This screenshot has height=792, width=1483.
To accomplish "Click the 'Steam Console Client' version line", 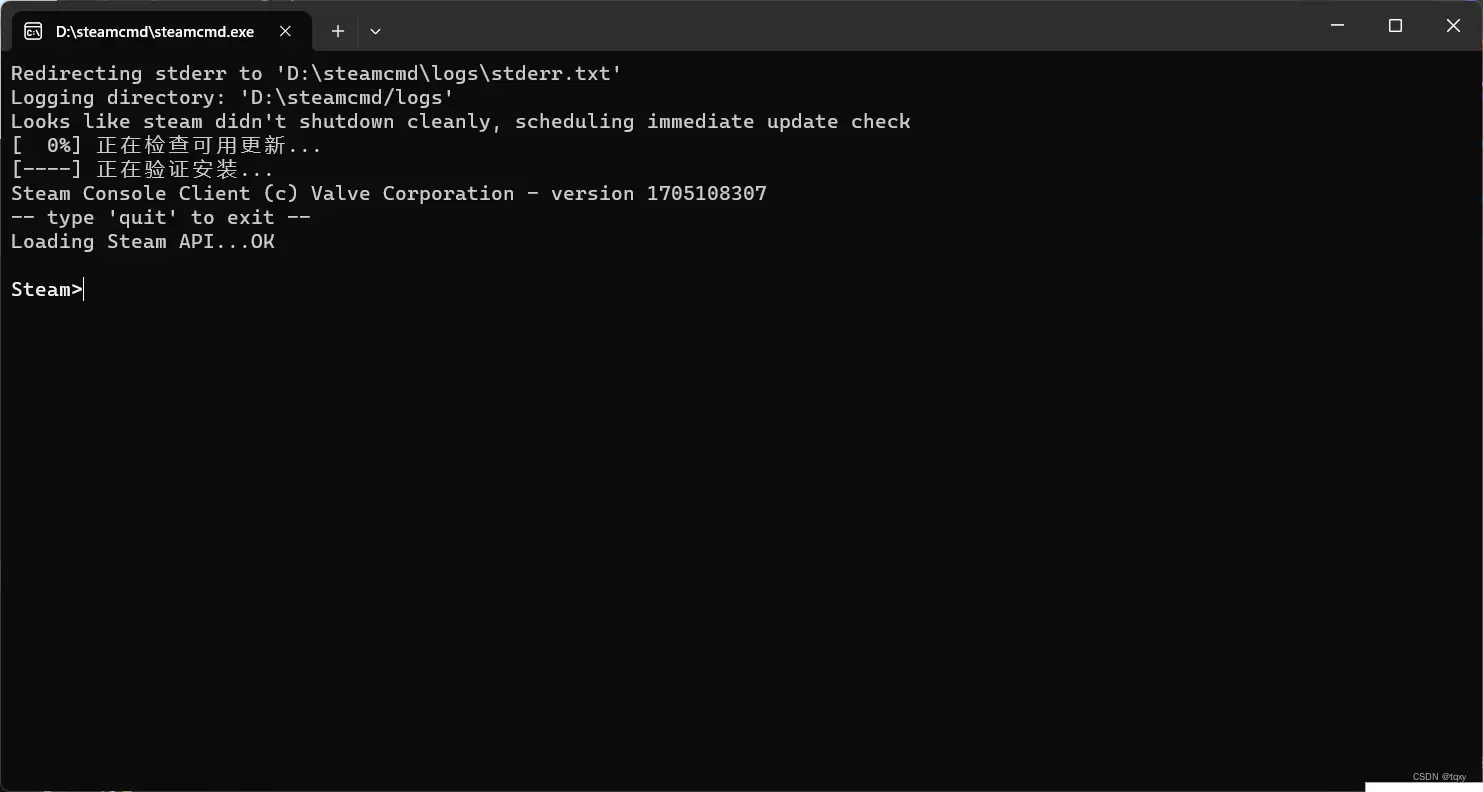I will coord(388,193).
